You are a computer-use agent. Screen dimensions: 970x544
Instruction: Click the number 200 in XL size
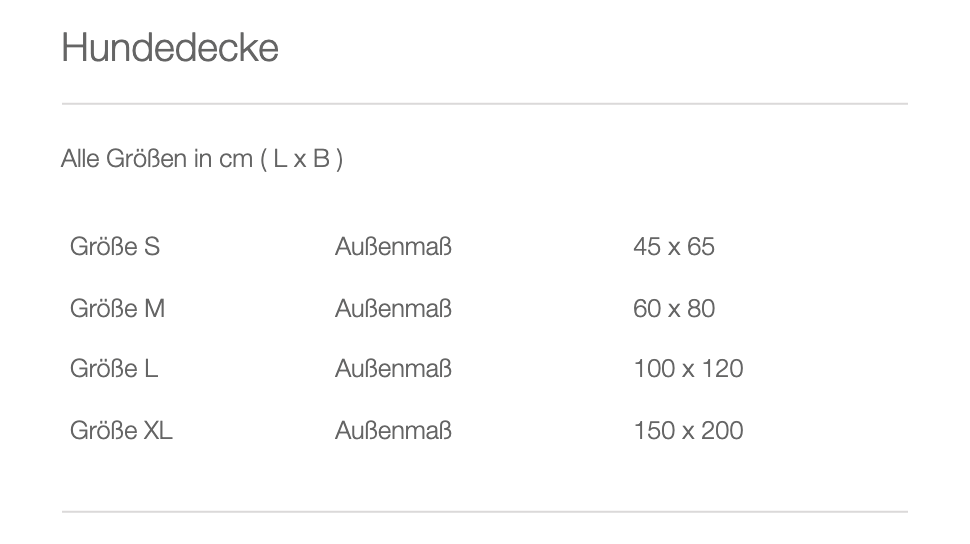722,431
